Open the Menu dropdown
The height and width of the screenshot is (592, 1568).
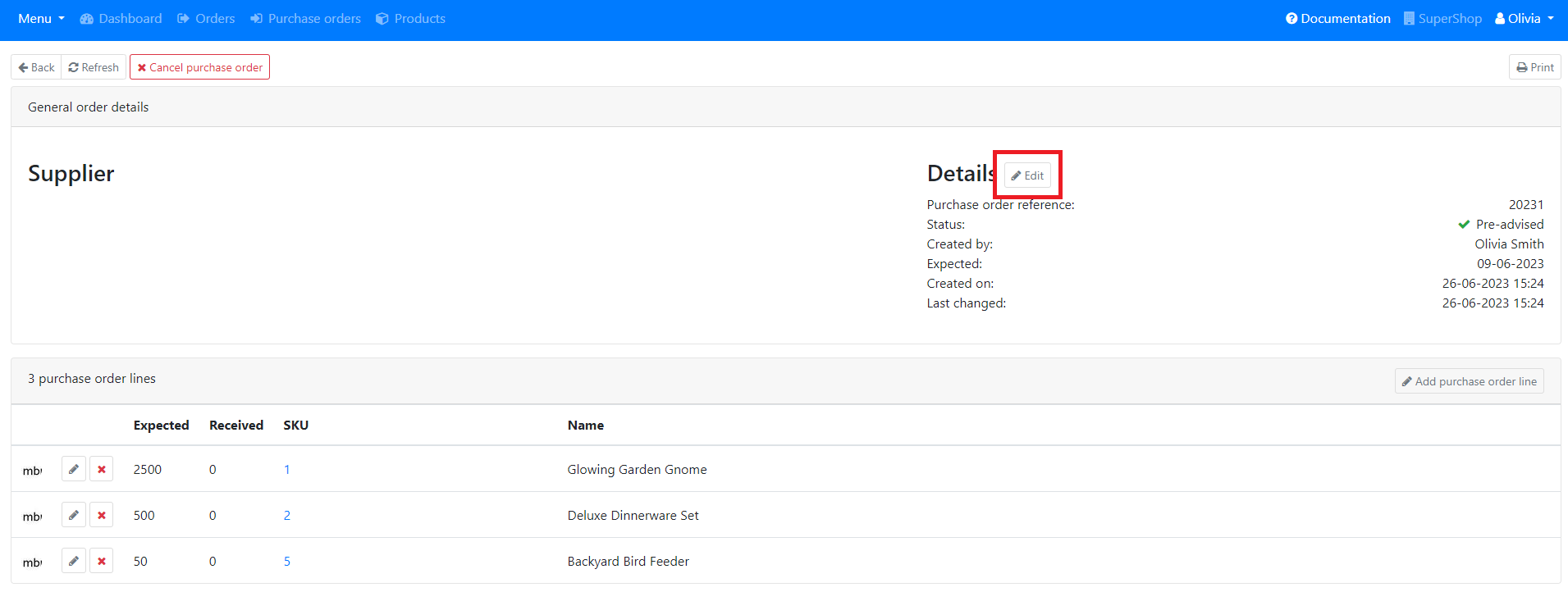click(x=41, y=19)
